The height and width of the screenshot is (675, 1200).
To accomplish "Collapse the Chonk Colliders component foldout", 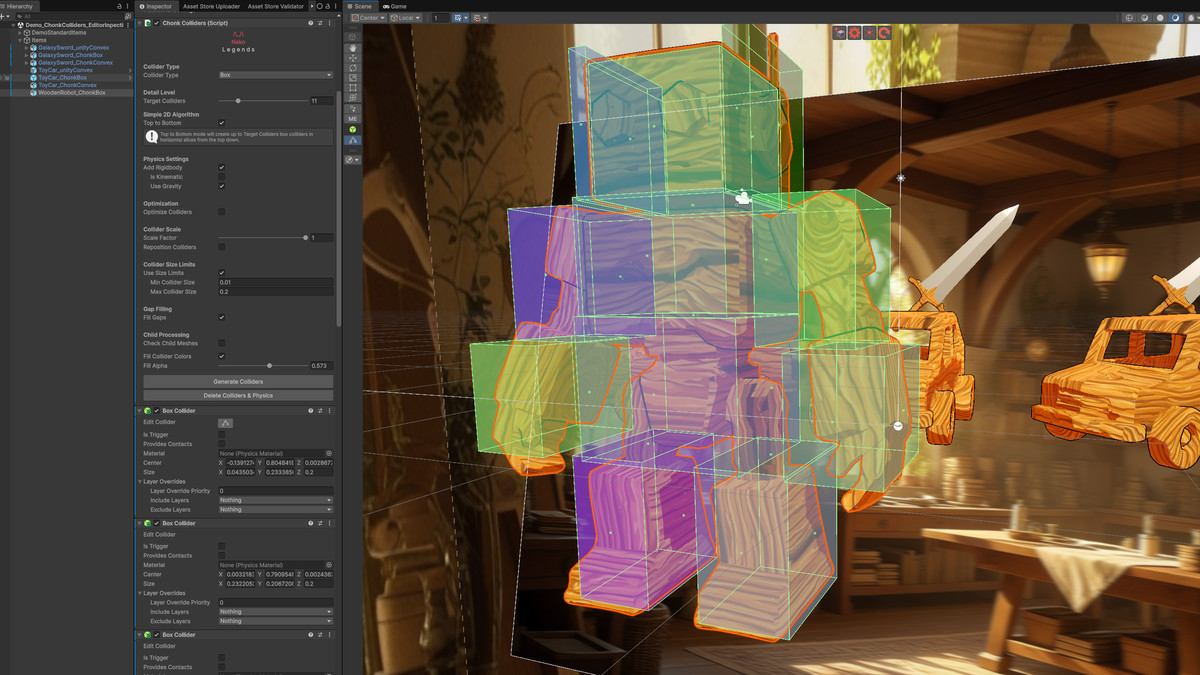I will [138, 22].
